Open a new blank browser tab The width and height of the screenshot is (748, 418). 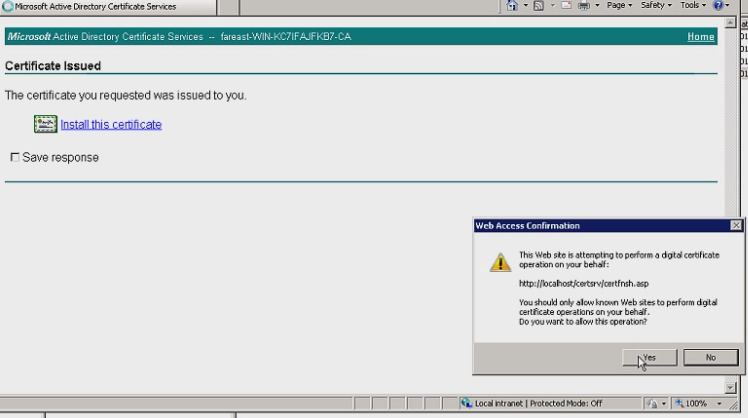click(229, 7)
